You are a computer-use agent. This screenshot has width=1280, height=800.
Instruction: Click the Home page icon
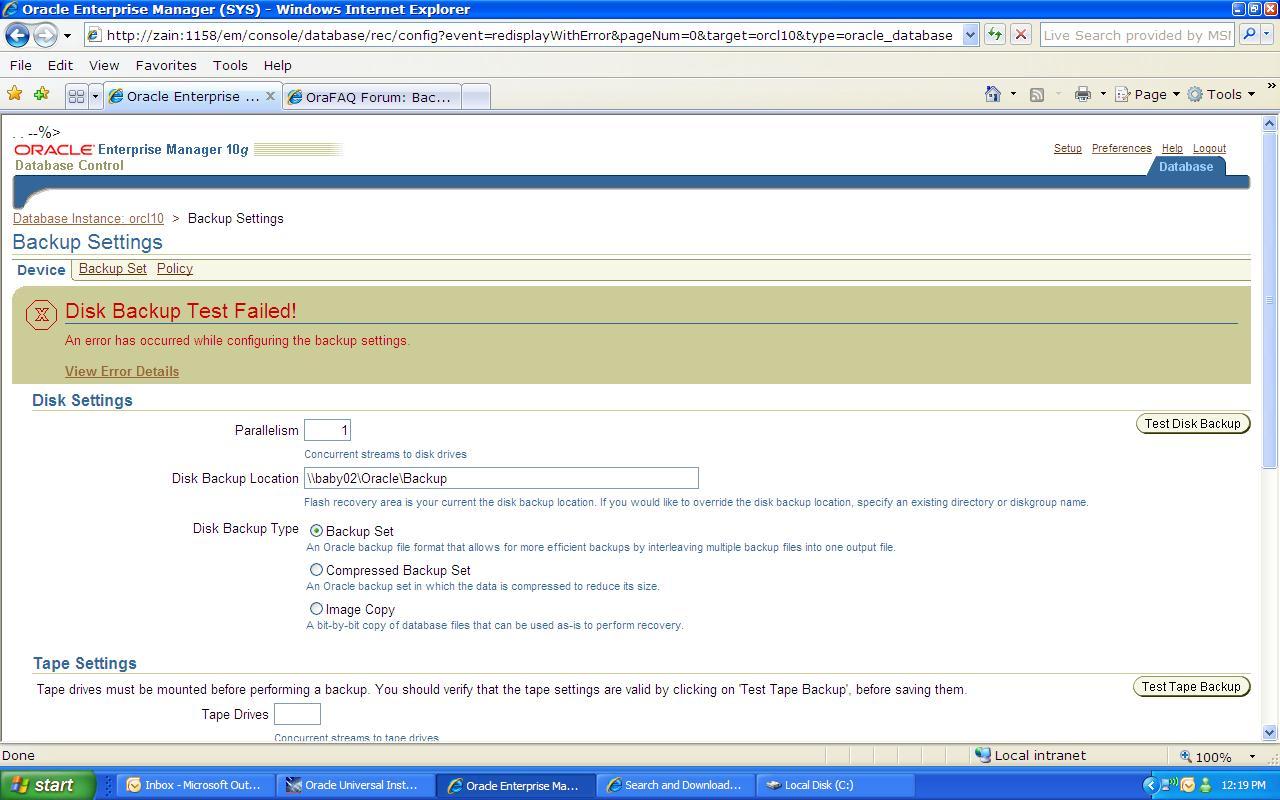993,94
